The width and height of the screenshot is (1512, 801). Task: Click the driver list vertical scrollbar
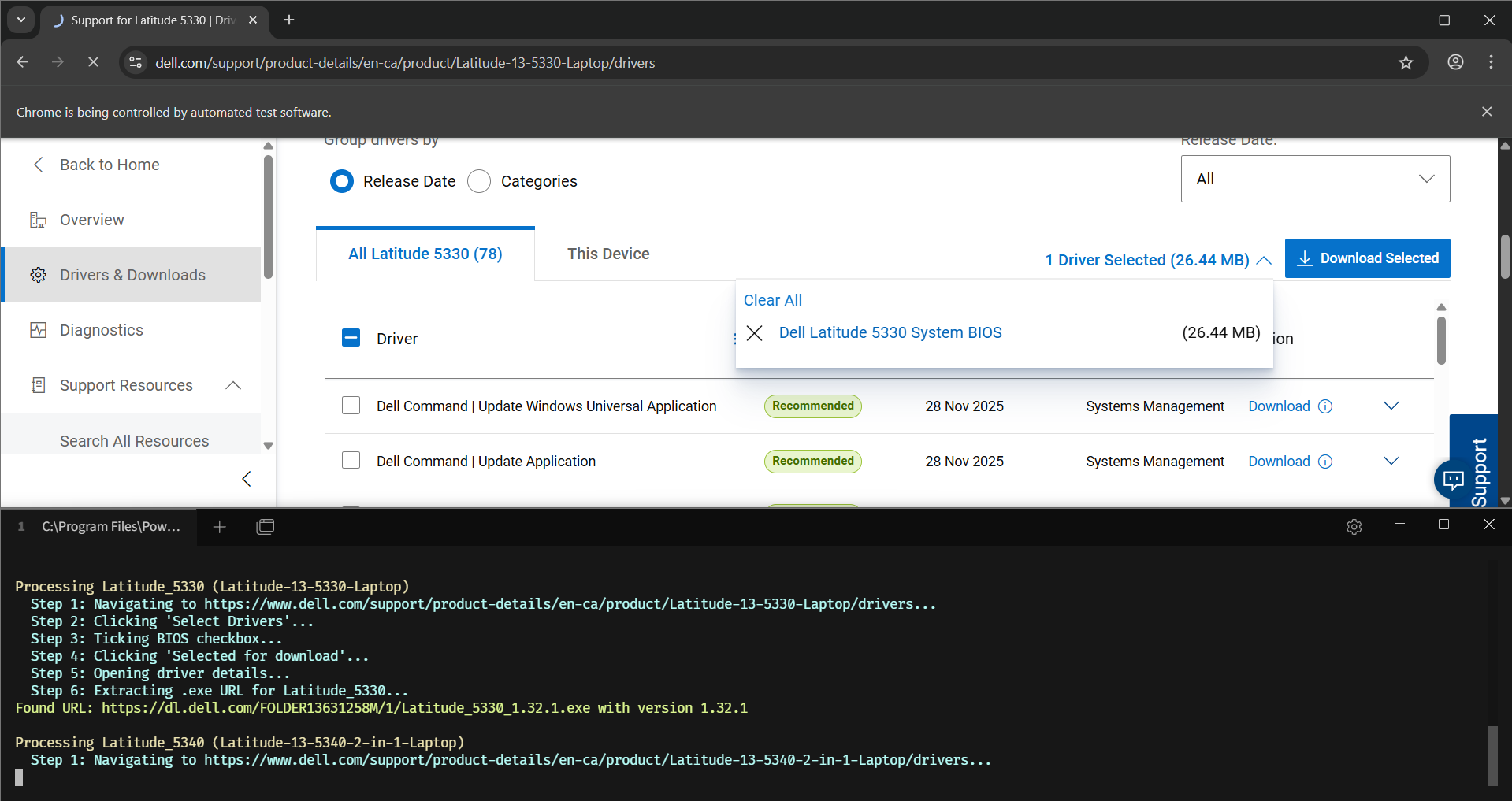pyautogui.click(x=1441, y=340)
